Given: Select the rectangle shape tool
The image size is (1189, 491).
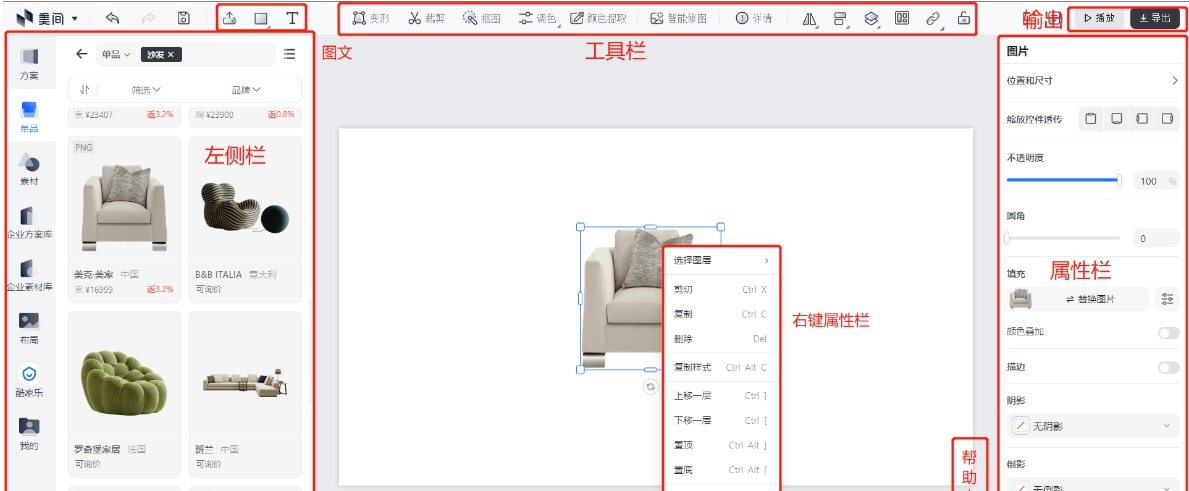Looking at the screenshot, I should tap(261, 19).
